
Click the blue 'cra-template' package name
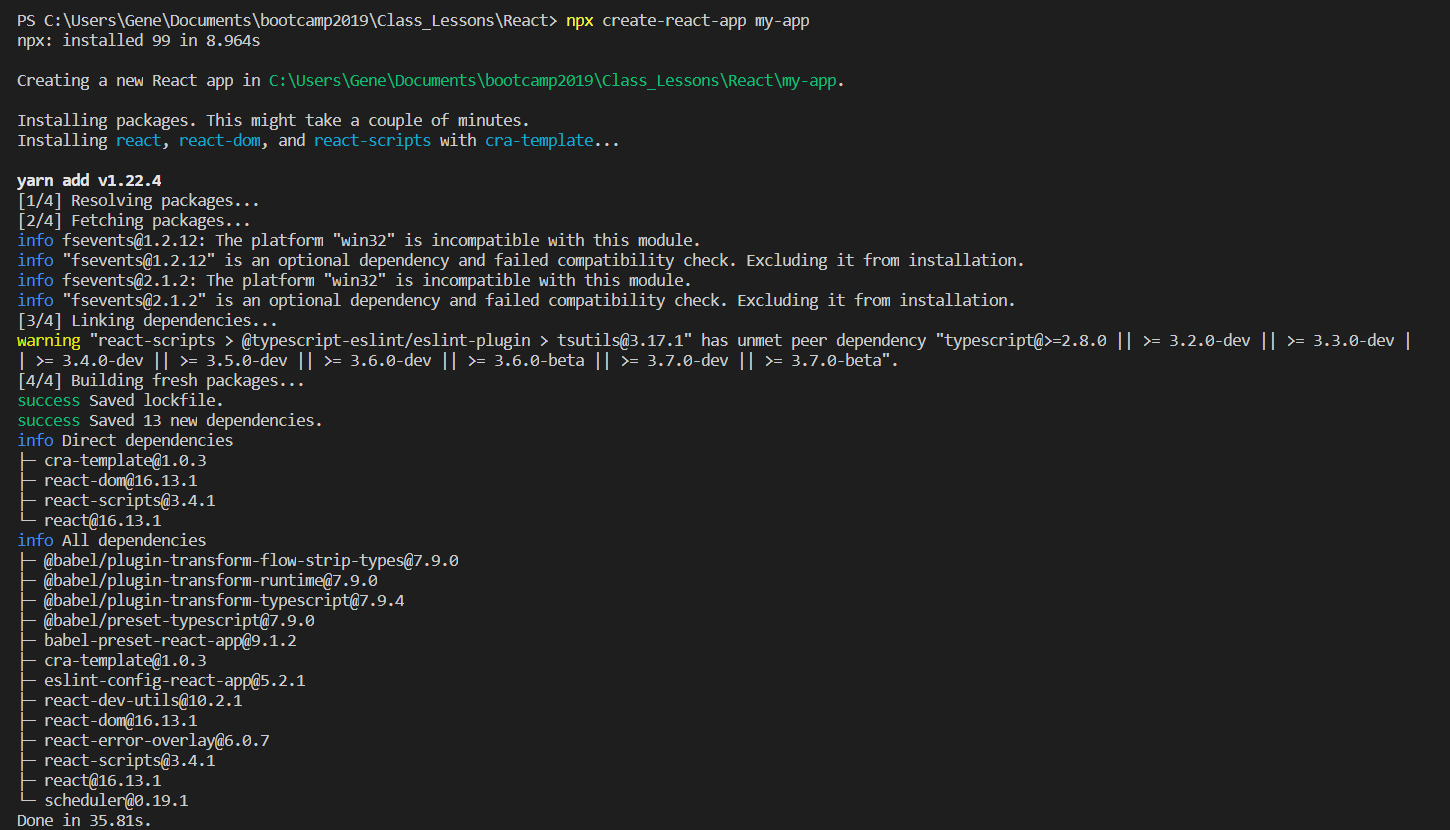[x=539, y=141]
